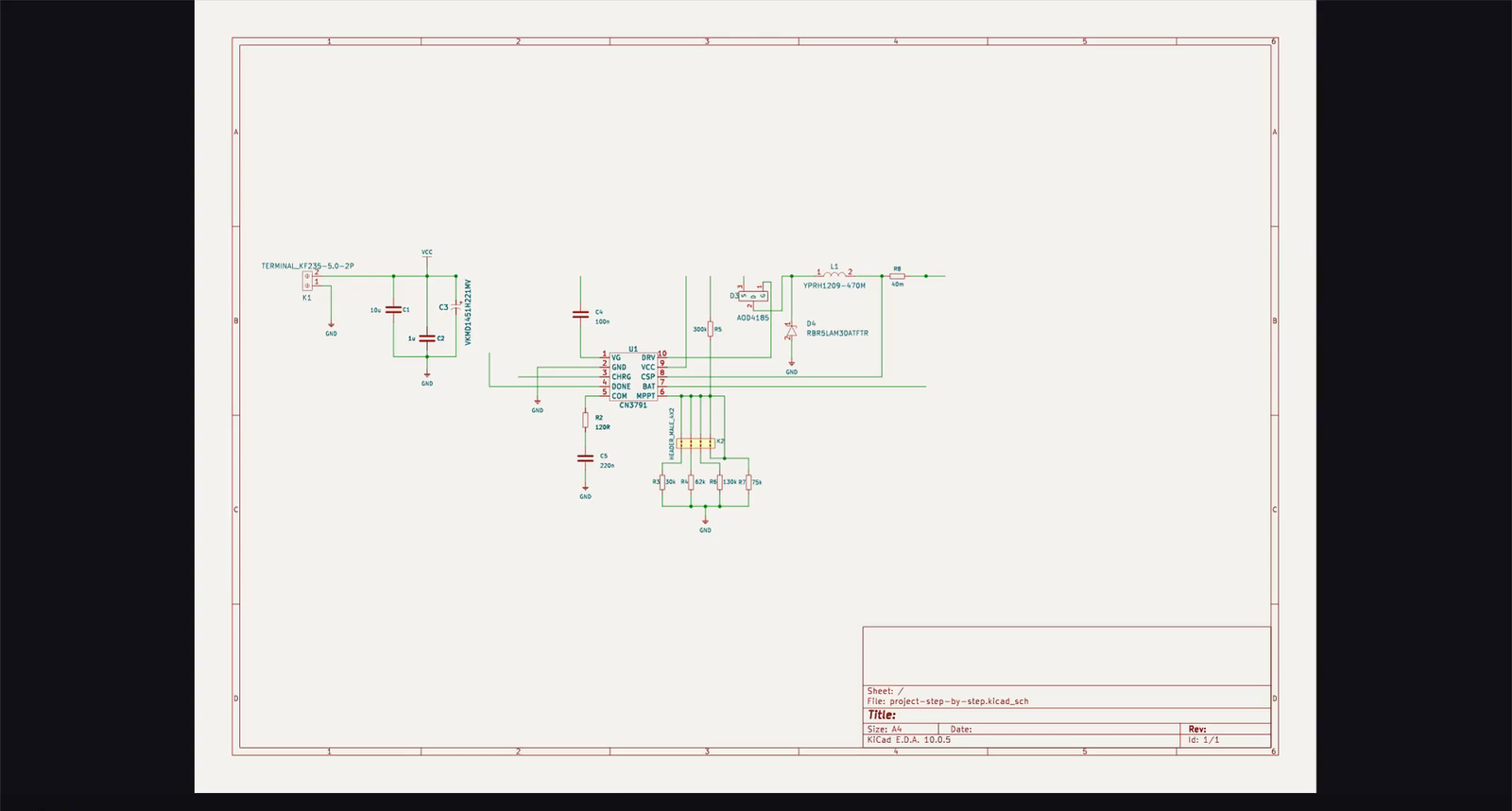The image size is (1512, 811).
Task: Click the MPPT pin label on U1
Action: pos(645,396)
